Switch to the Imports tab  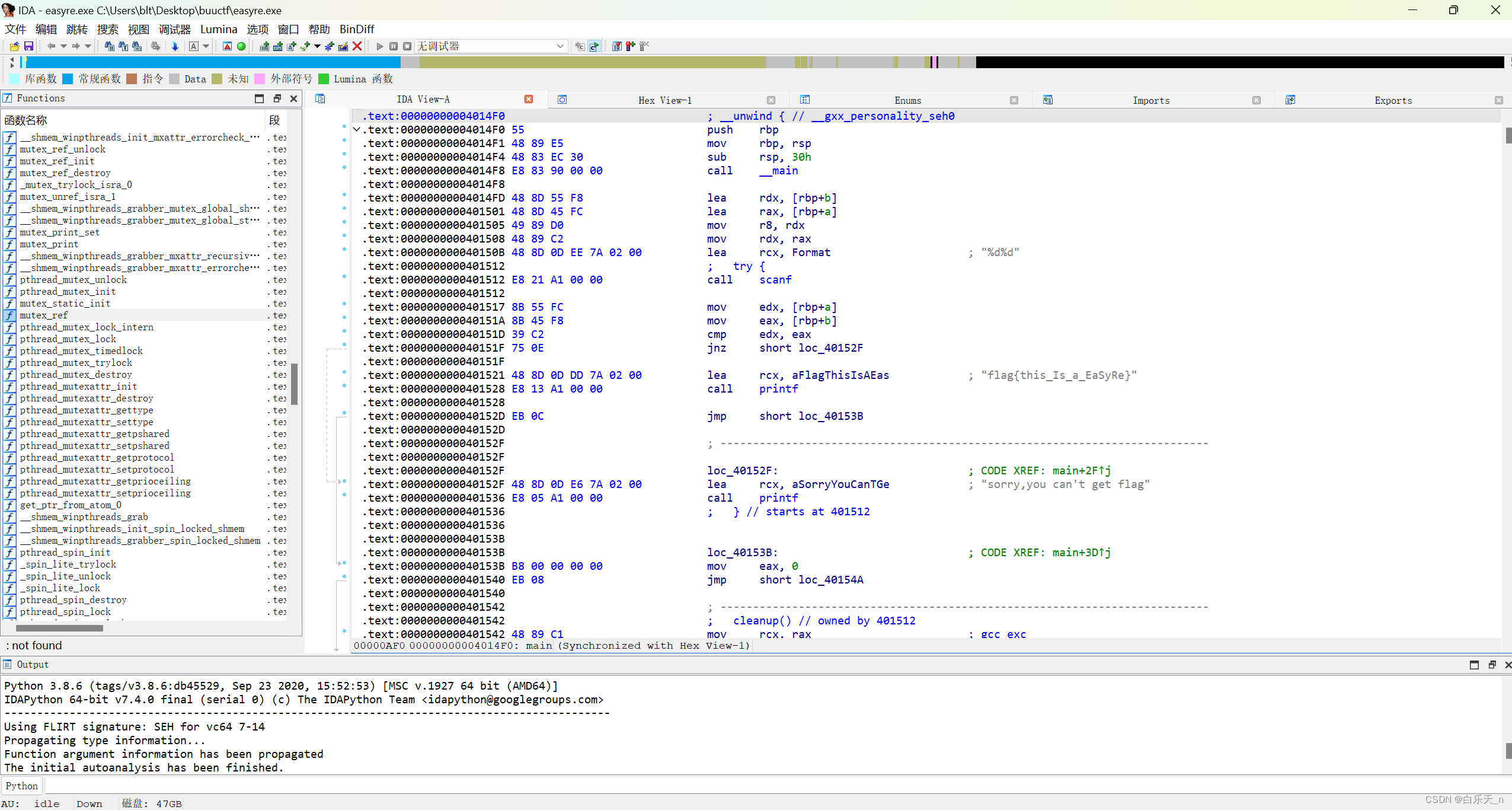point(1150,100)
